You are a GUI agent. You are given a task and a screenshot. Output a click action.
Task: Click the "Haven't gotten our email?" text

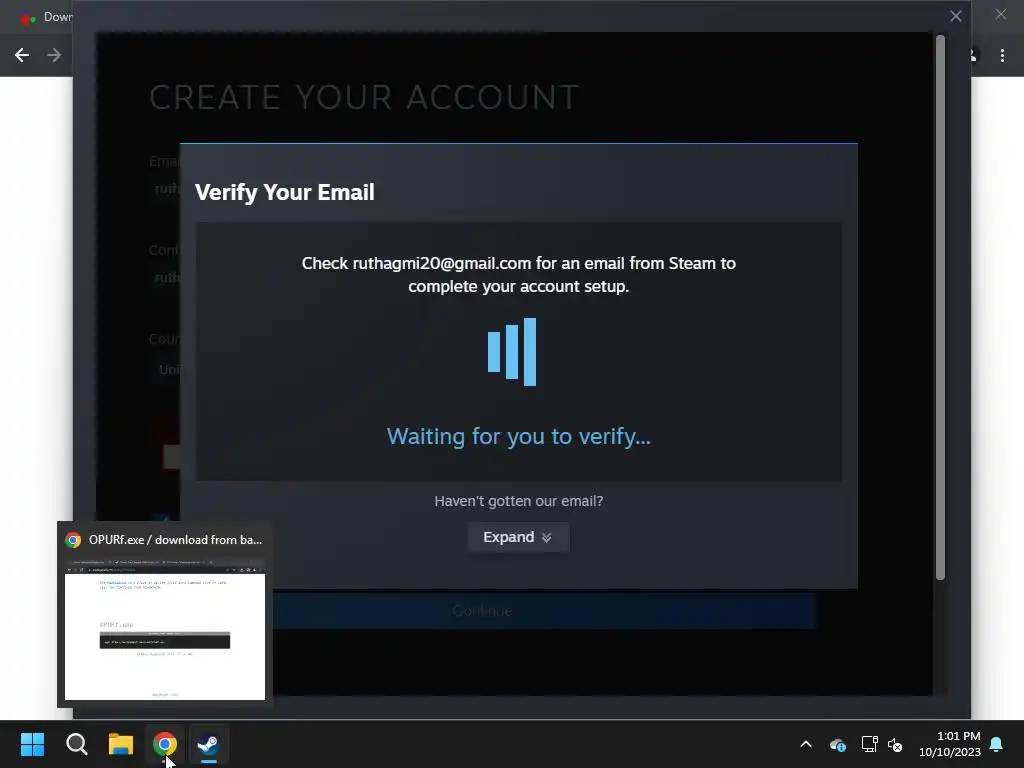pos(519,501)
